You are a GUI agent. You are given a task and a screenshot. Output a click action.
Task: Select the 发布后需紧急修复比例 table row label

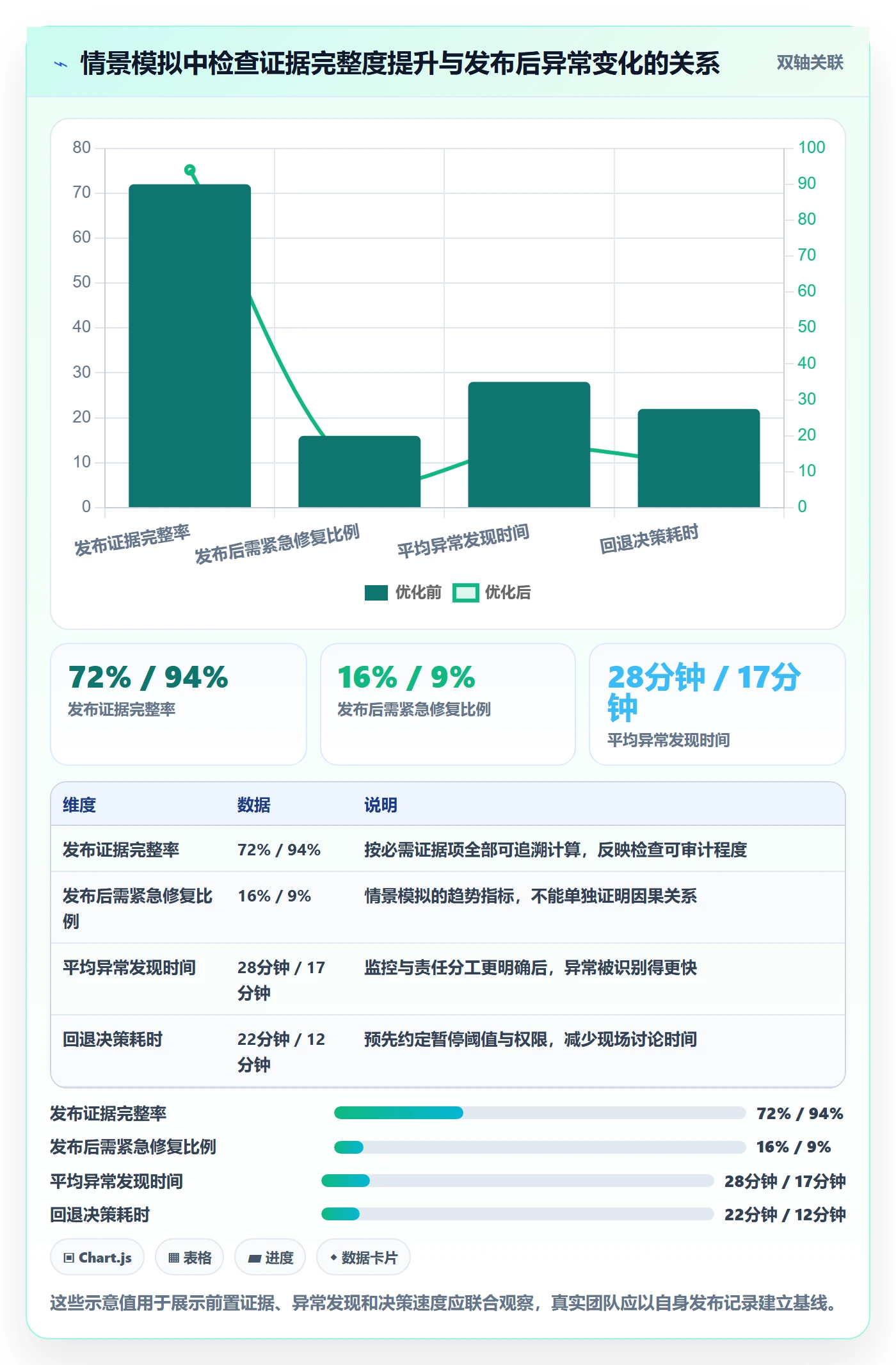pyautogui.click(x=138, y=909)
